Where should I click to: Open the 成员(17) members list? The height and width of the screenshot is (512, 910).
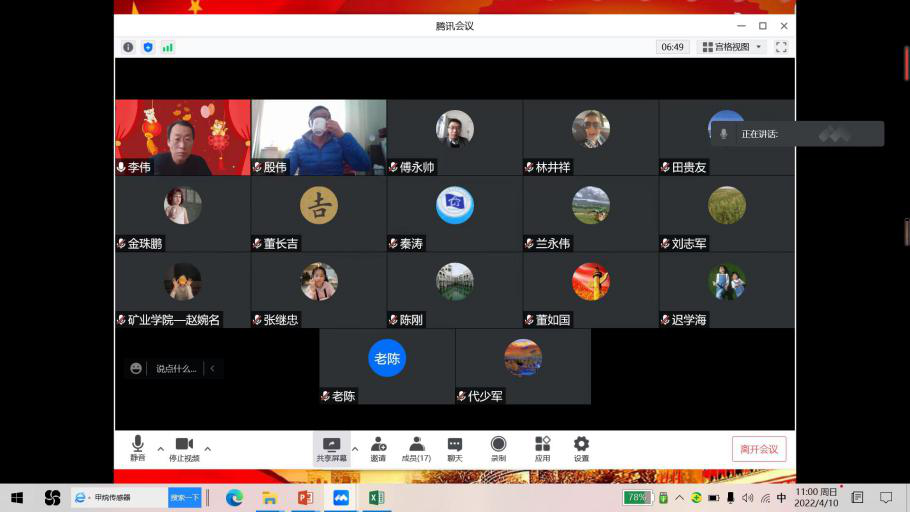[416, 448]
